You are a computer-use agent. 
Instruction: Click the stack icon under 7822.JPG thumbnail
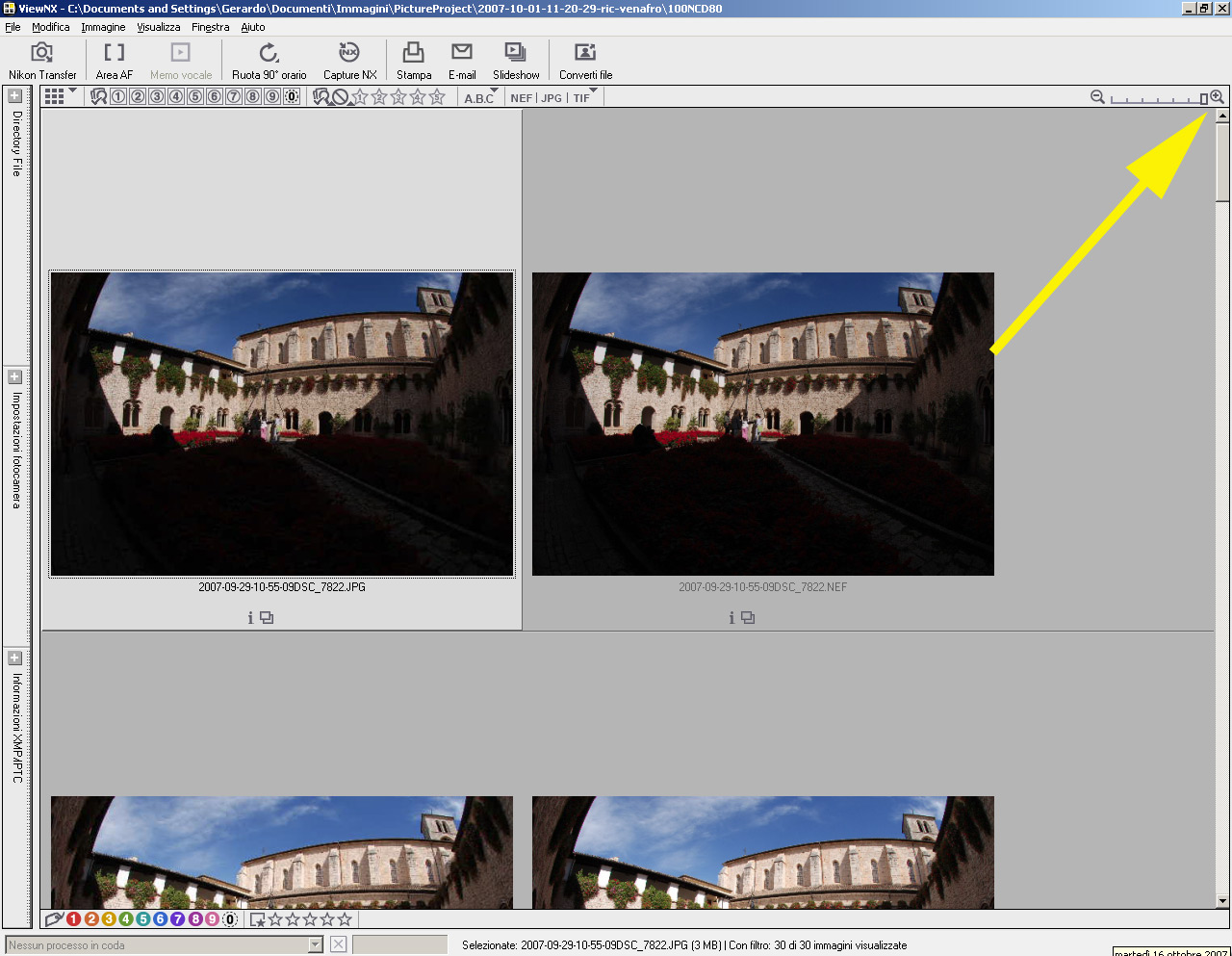point(267,618)
